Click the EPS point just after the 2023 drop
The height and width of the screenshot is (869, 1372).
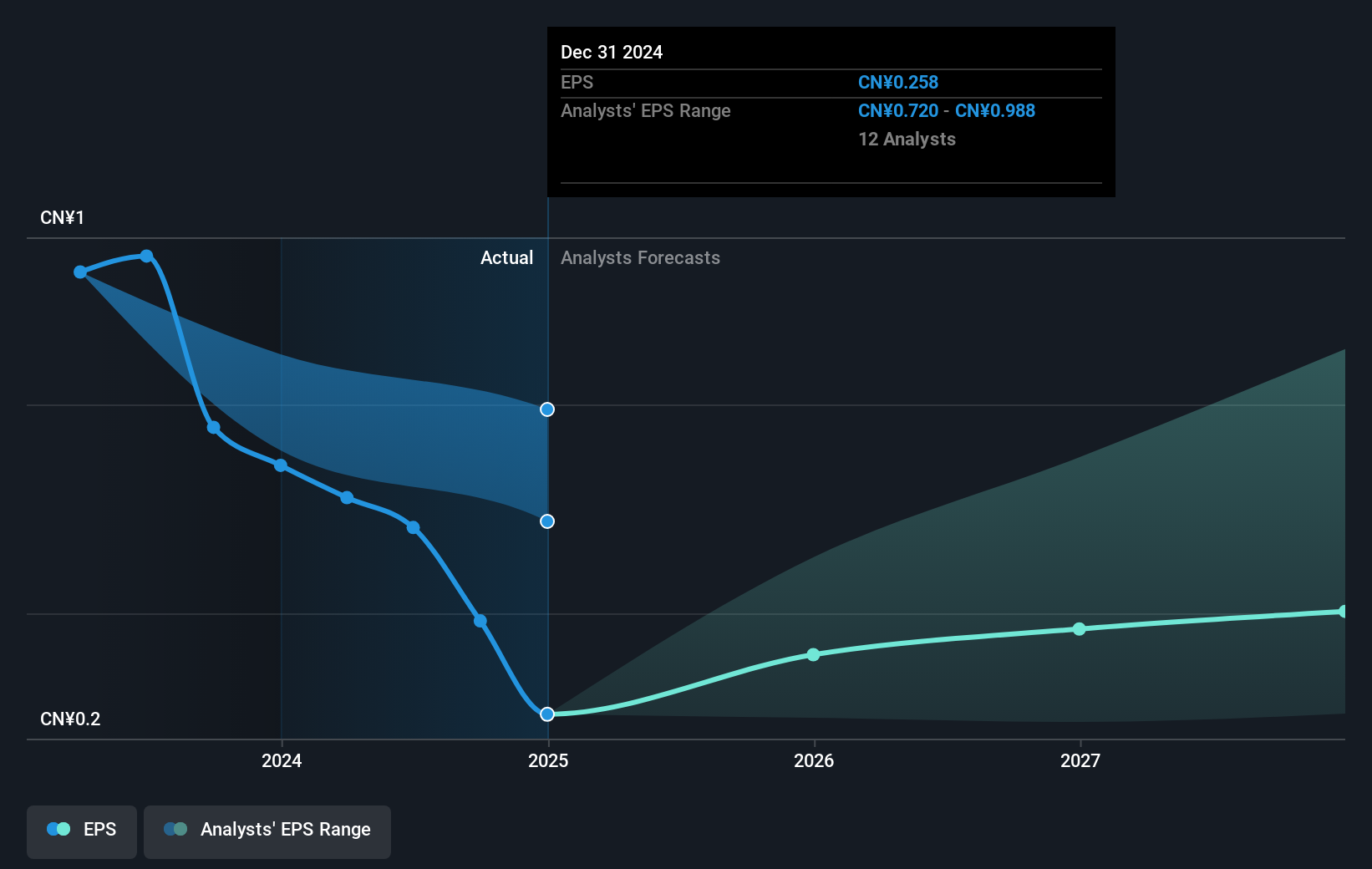coord(214,428)
